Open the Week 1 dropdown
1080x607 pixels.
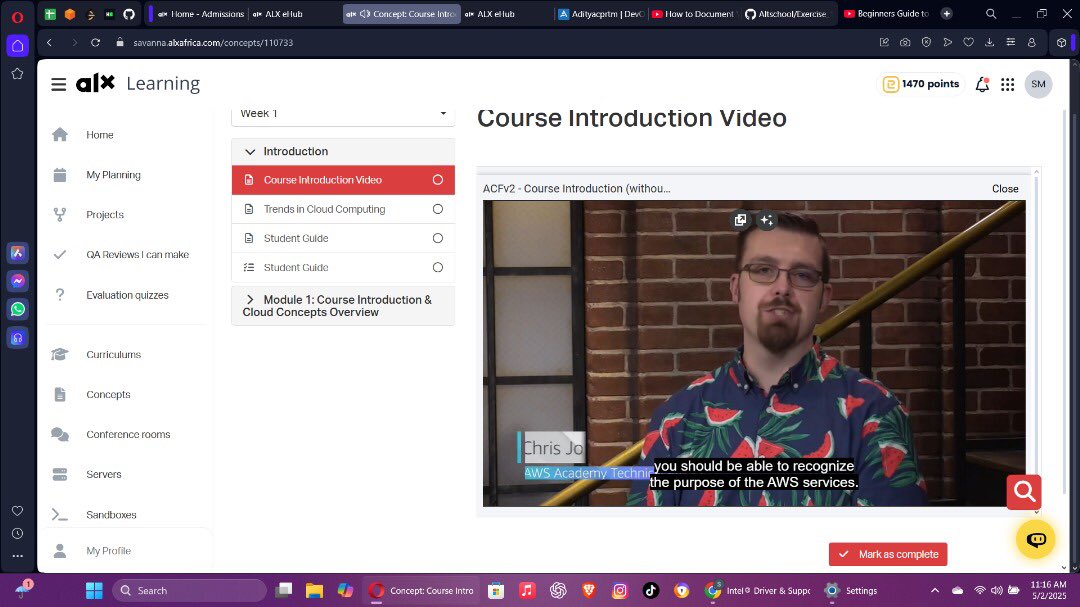(343, 114)
